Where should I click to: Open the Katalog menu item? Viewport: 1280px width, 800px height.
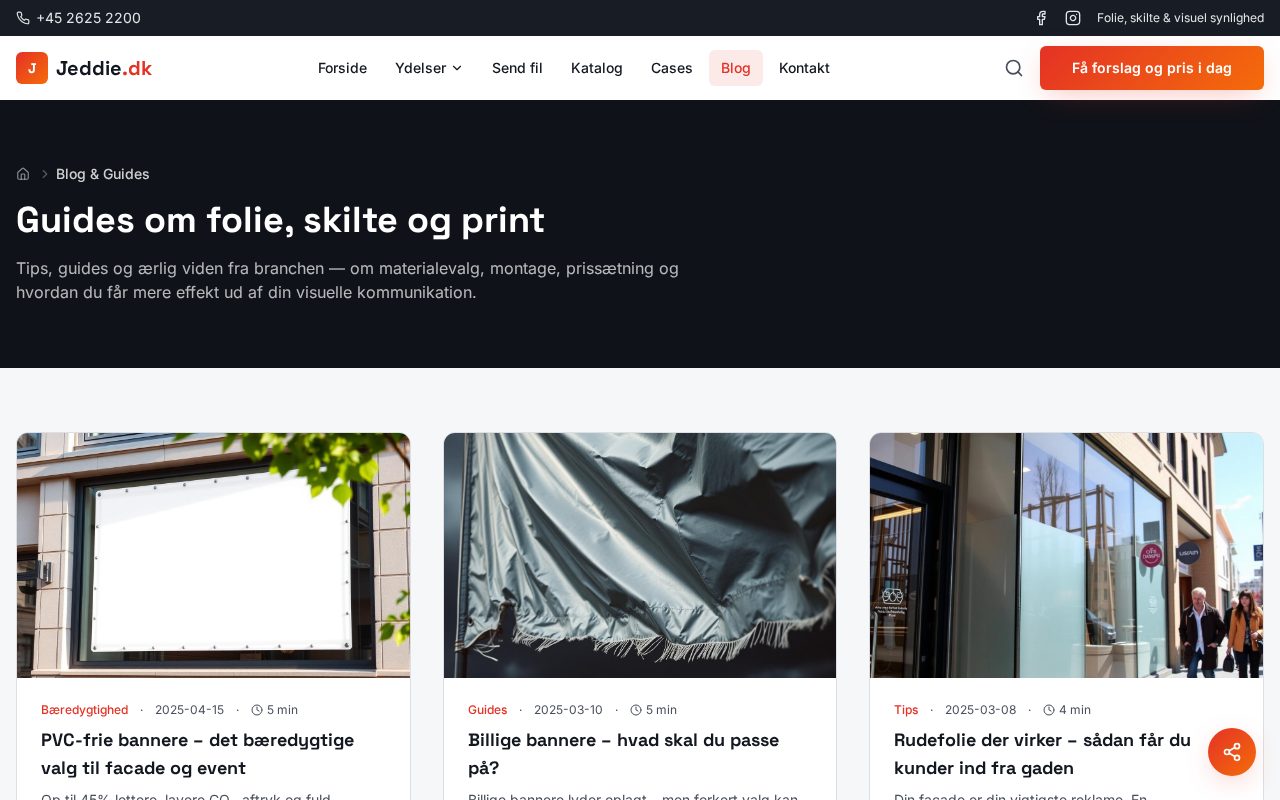(x=597, y=68)
